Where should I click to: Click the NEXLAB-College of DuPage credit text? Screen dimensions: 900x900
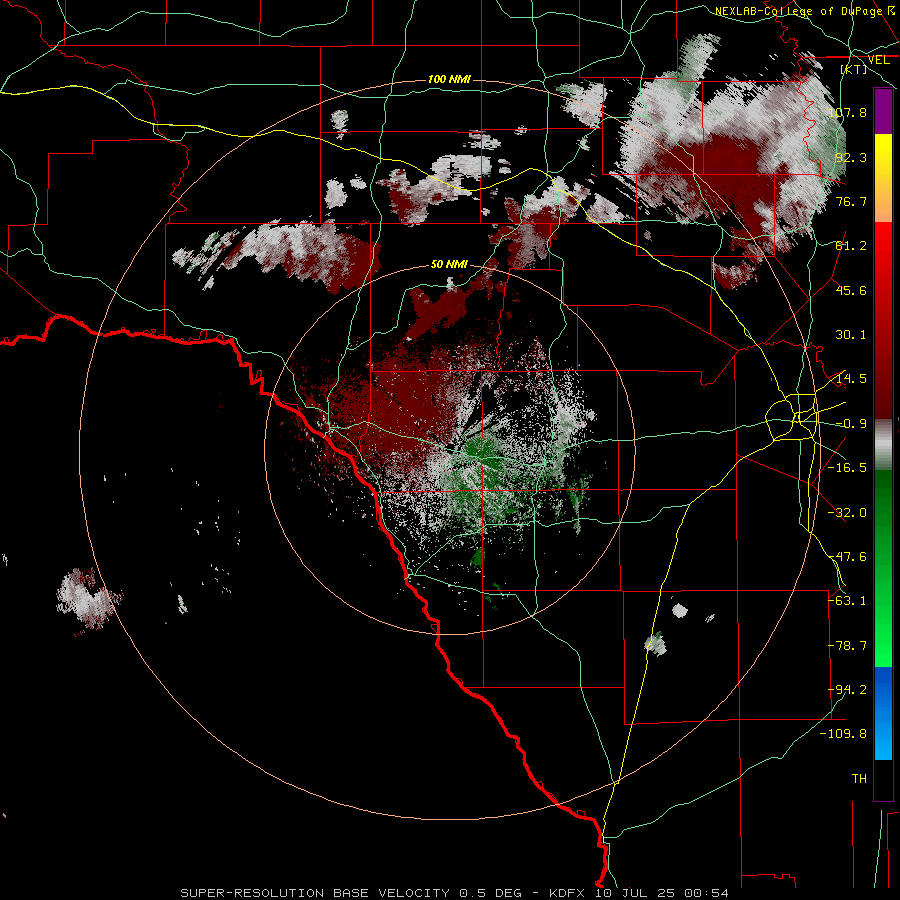pyautogui.click(x=798, y=11)
